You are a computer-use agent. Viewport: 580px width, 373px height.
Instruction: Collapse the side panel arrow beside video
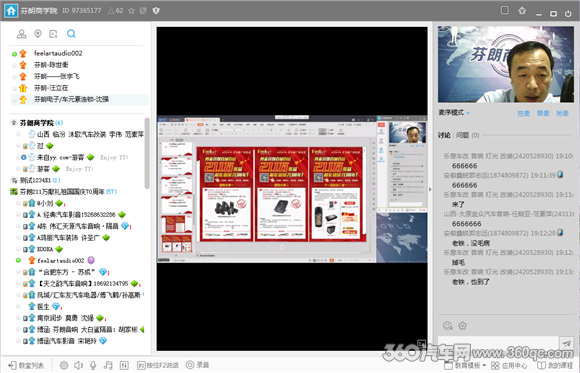(x=430, y=189)
